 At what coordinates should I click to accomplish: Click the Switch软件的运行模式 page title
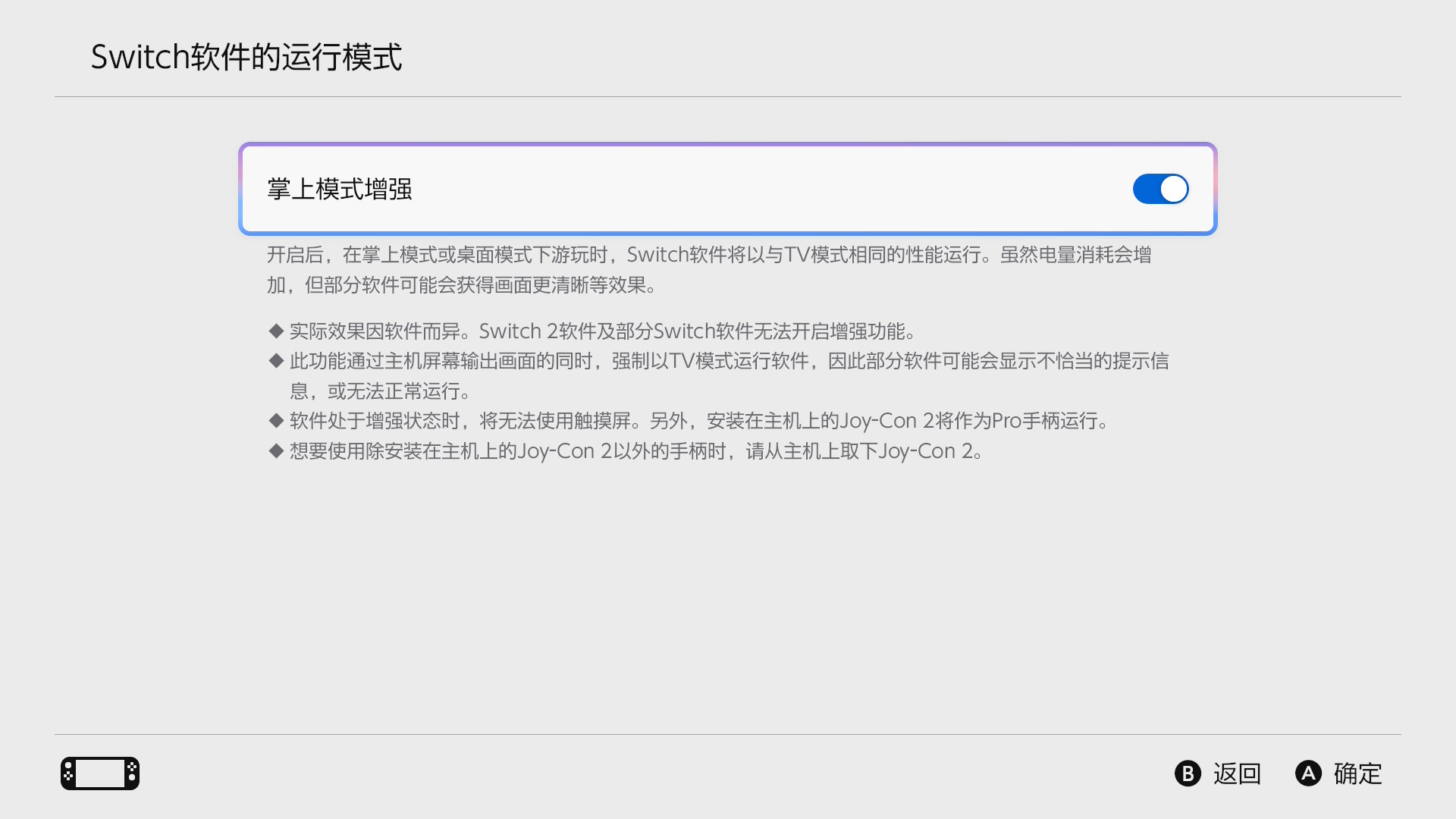(246, 58)
